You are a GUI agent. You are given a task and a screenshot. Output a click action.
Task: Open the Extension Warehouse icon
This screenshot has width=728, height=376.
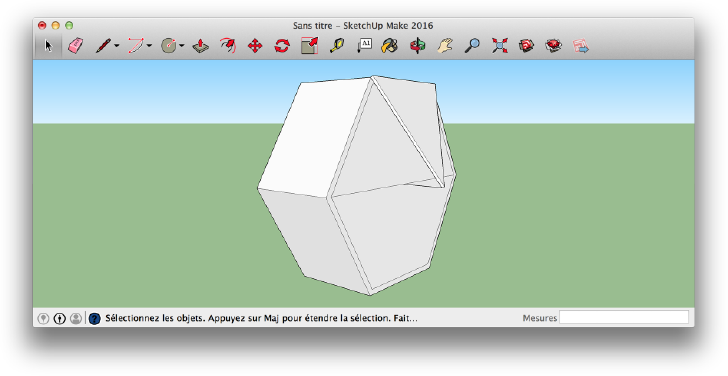tap(554, 45)
